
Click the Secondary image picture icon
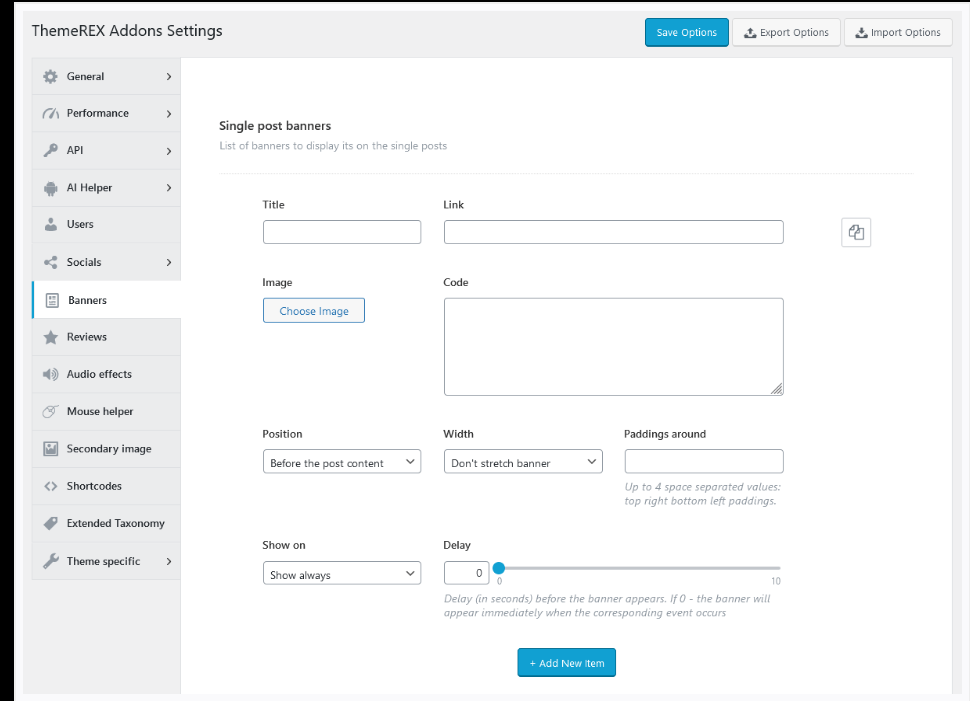tap(50, 449)
